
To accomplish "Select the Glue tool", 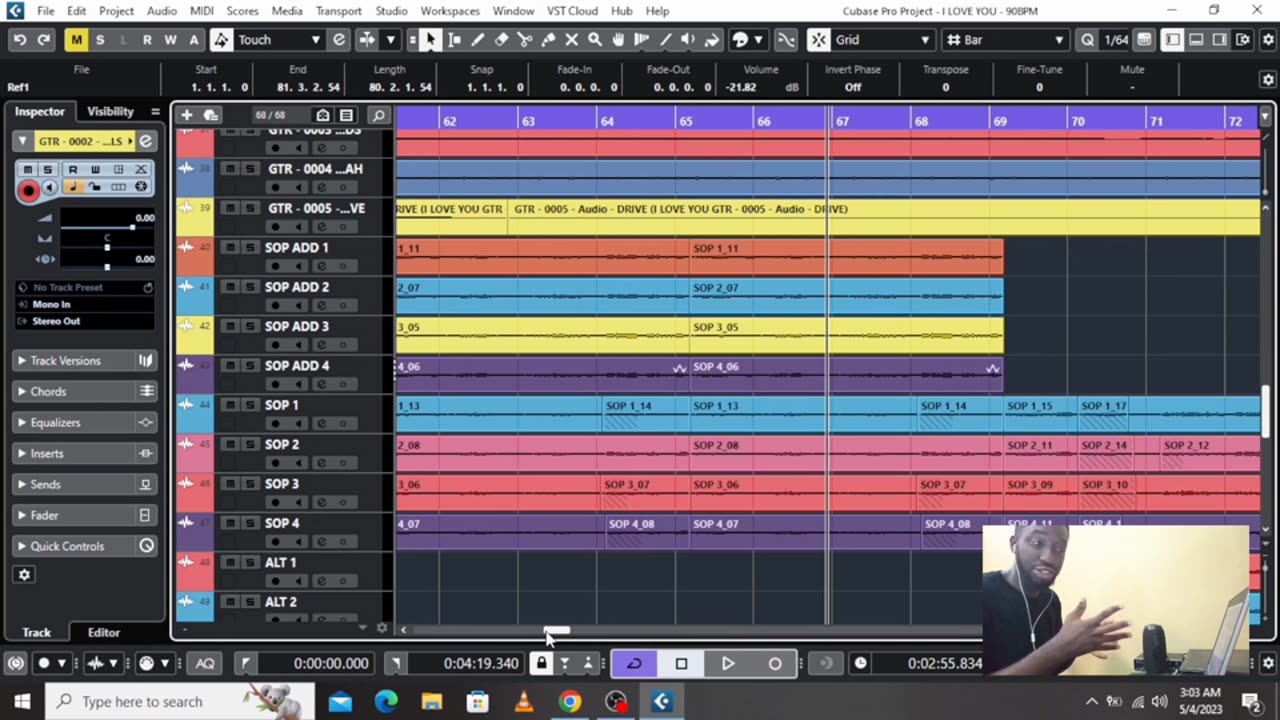I will pyautogui.click(x=548, y=40).
